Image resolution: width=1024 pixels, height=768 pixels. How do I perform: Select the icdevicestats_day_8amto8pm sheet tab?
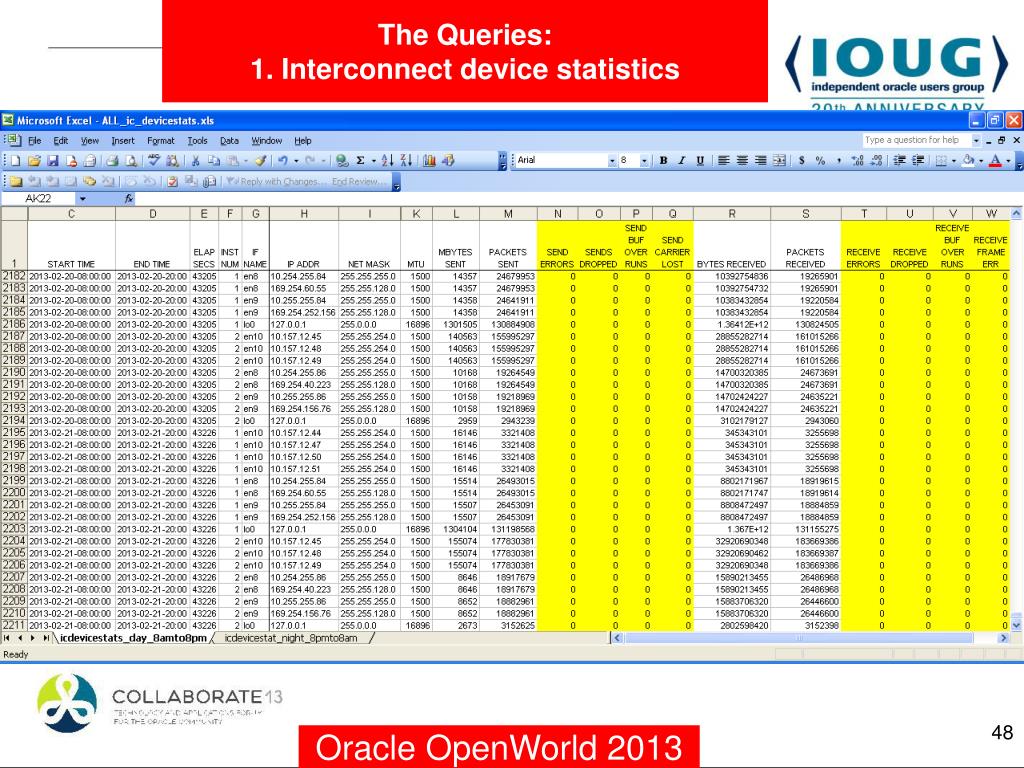pos(133,638)
